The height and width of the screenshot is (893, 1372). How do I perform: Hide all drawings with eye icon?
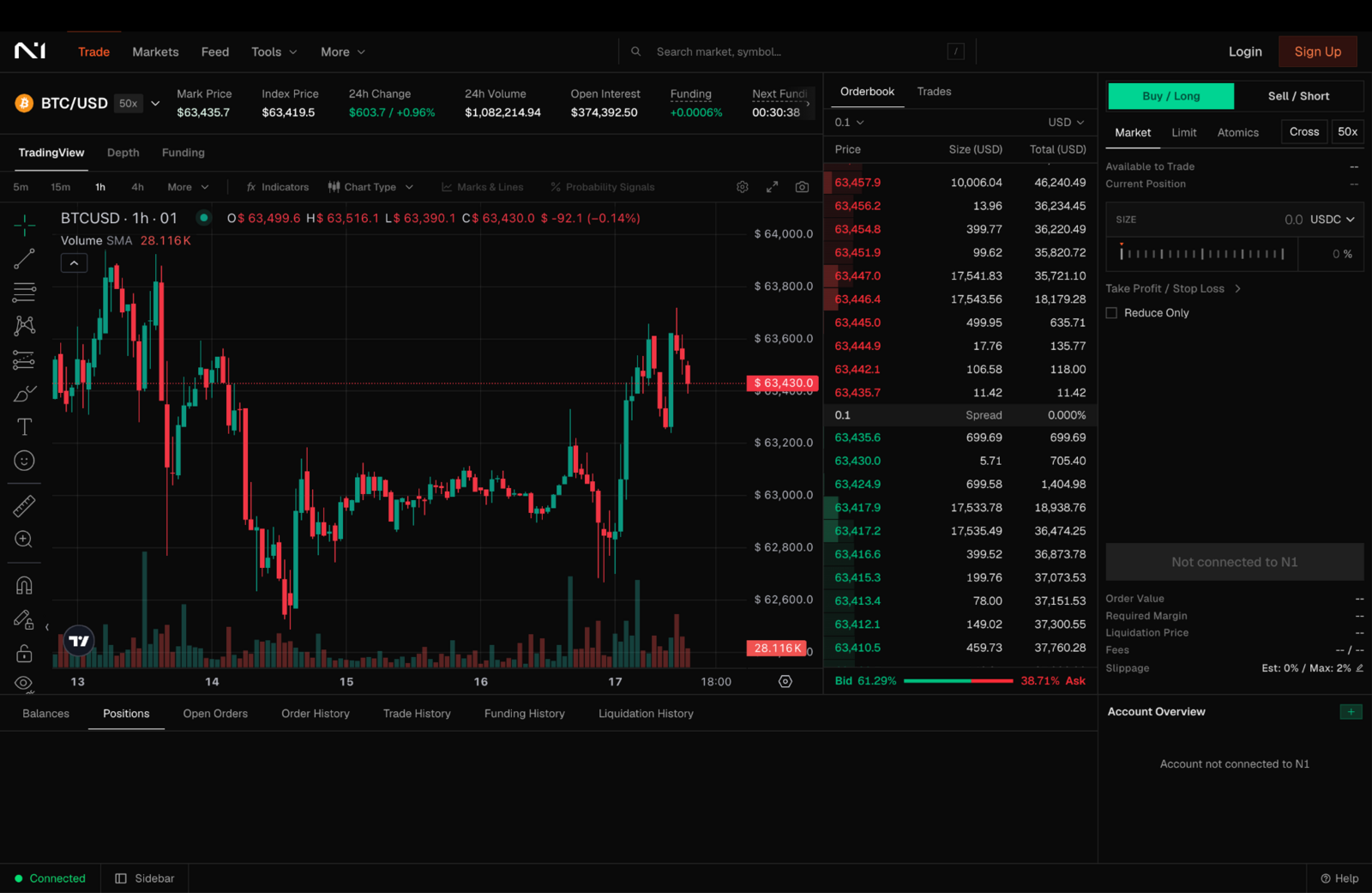click(x=24, y=684)
